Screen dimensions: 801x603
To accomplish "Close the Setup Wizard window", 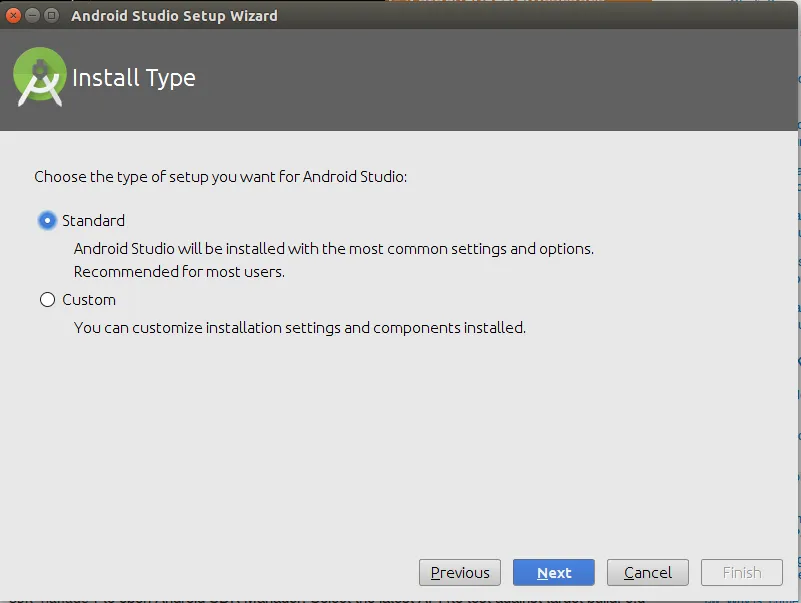I will [14, 15].
